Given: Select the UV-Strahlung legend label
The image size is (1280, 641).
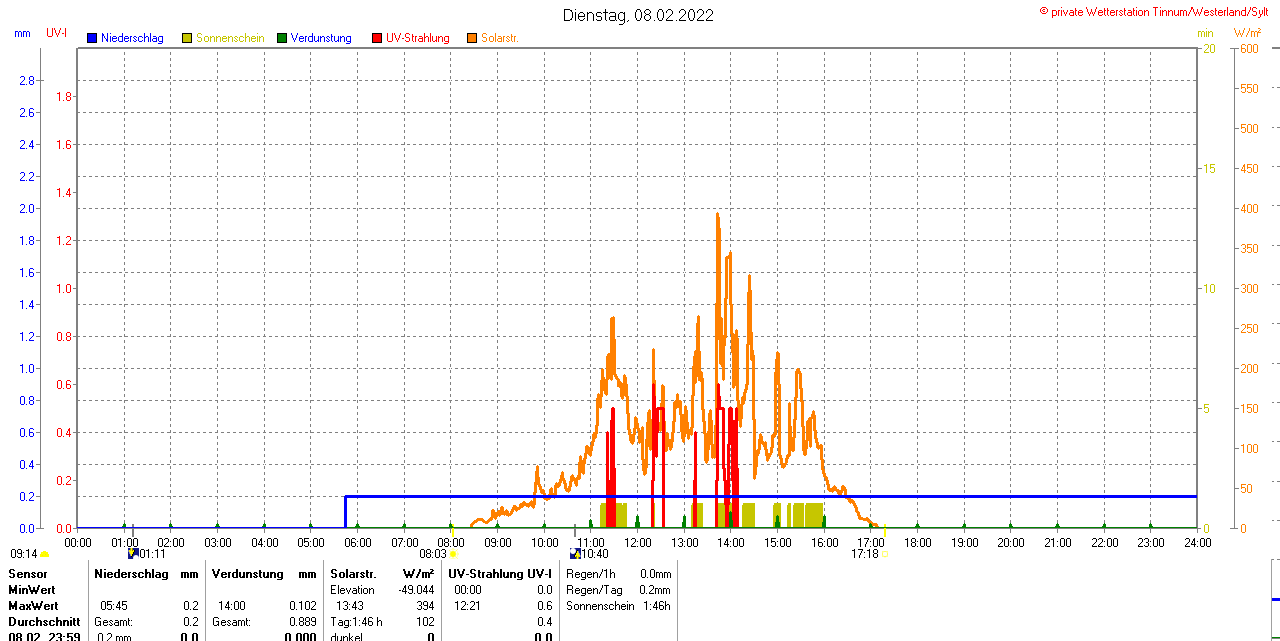Looking at the screenshot, I should (x=417, y=38).
